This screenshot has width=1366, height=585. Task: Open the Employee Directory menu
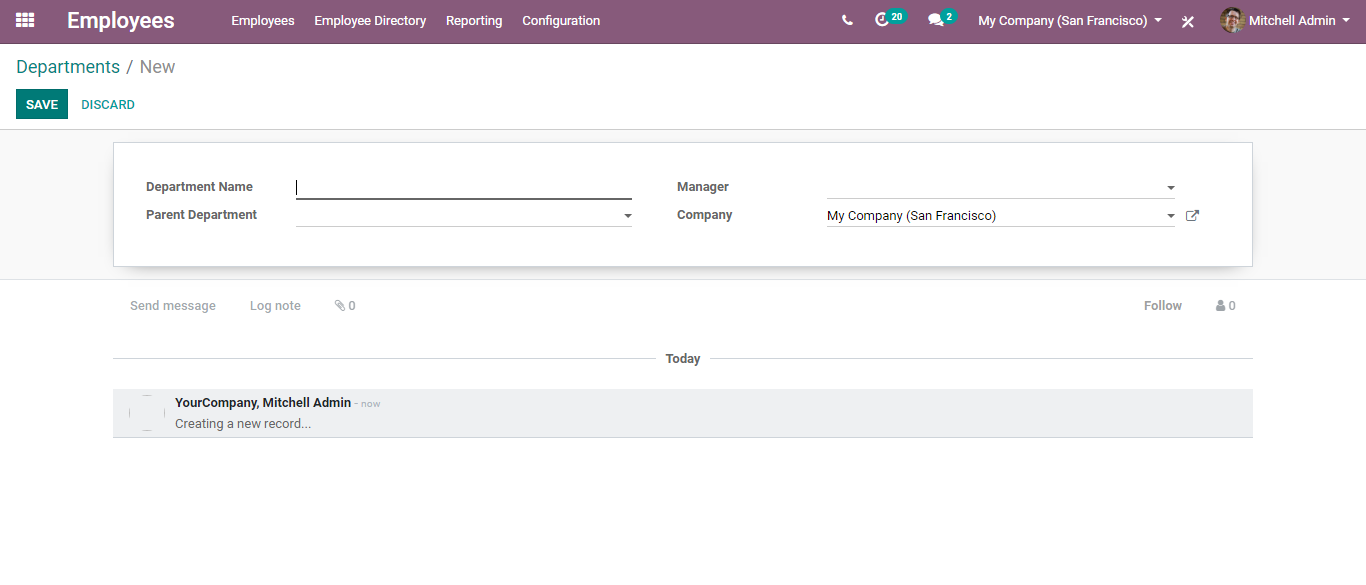[x=370, y=20]
